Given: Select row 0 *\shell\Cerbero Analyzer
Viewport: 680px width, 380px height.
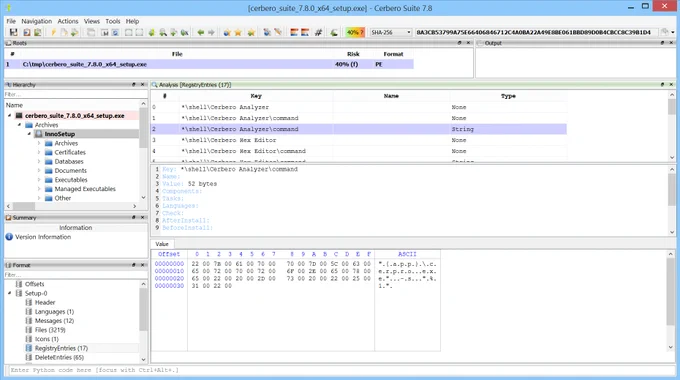Looking at the screenshot, I should click(359, 107).
